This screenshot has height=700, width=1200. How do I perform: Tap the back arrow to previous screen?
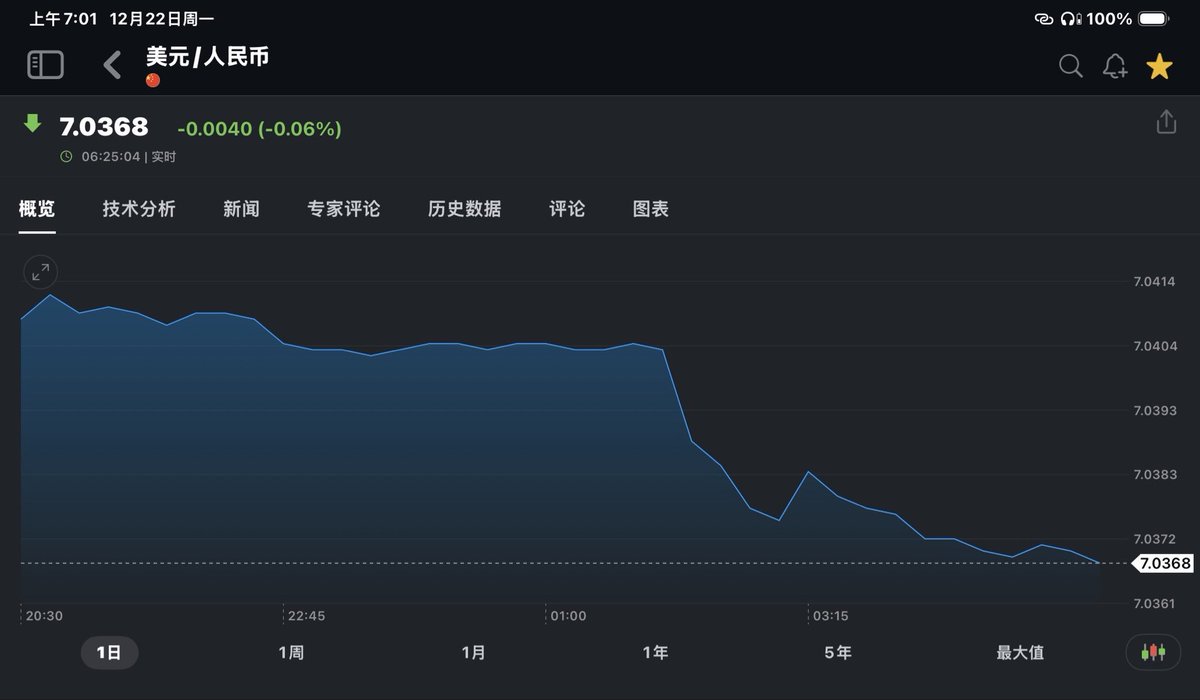pos(111,64)
